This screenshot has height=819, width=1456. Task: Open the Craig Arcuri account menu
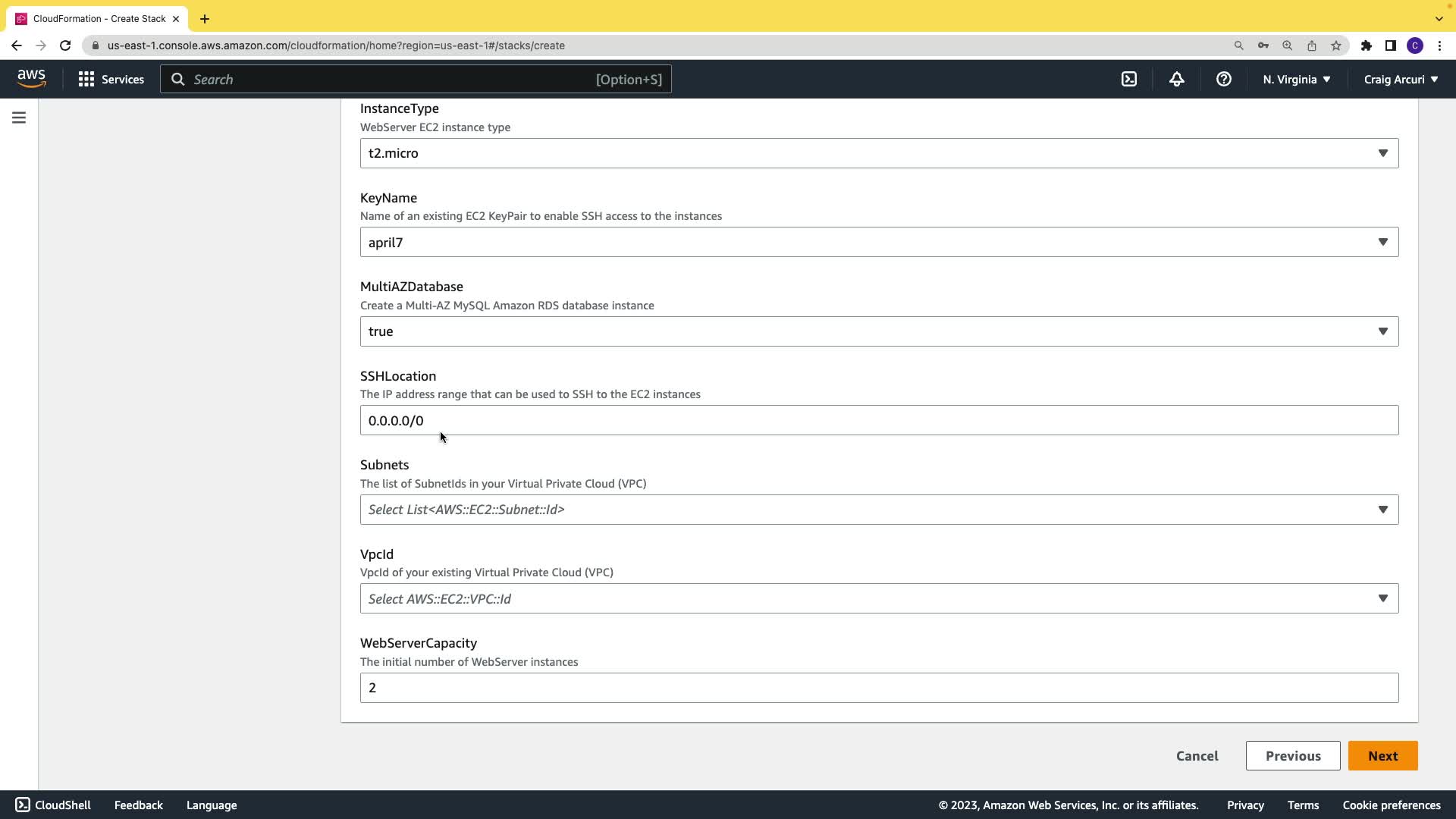coord(1401,79)
